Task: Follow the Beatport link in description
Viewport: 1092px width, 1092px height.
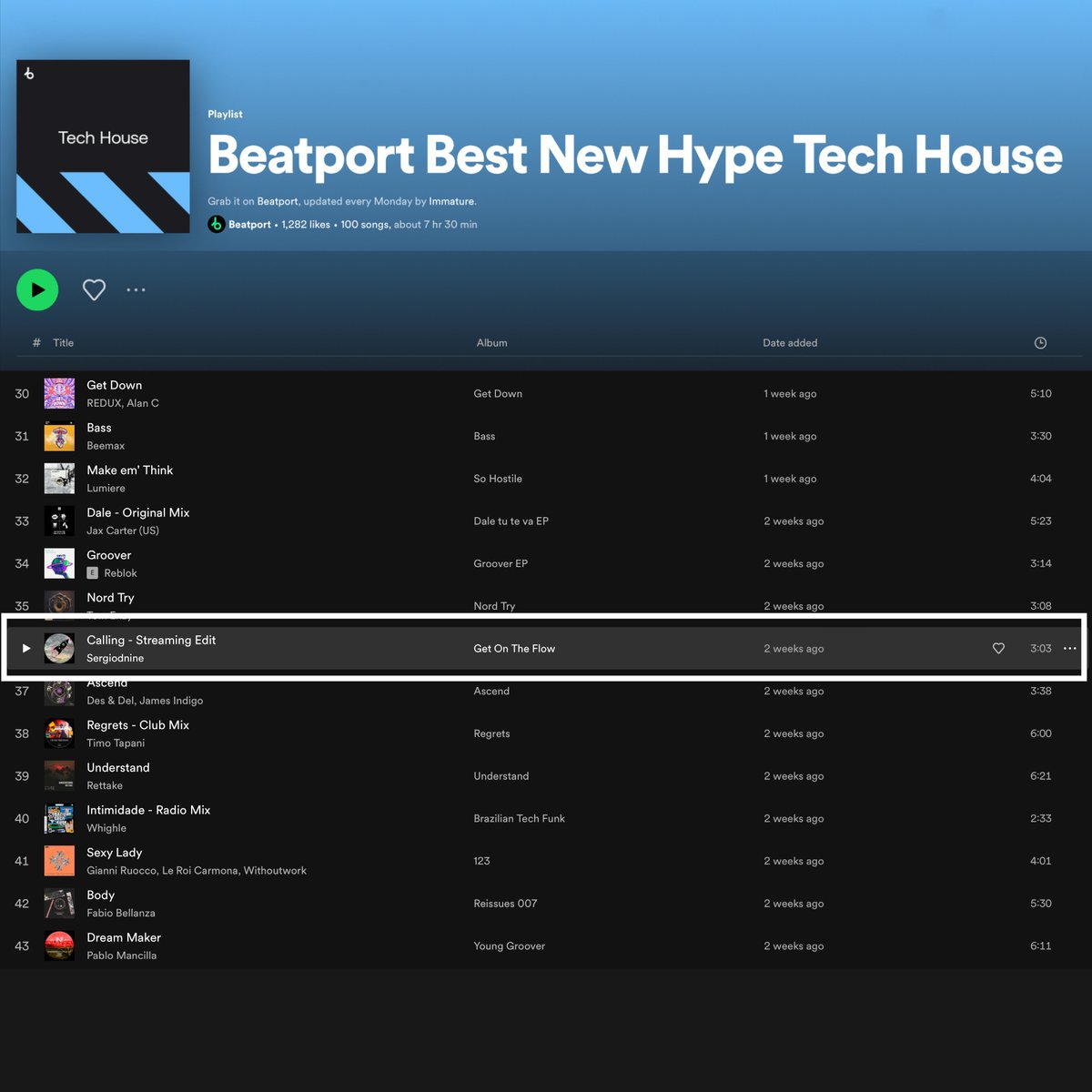Action: 278,202
